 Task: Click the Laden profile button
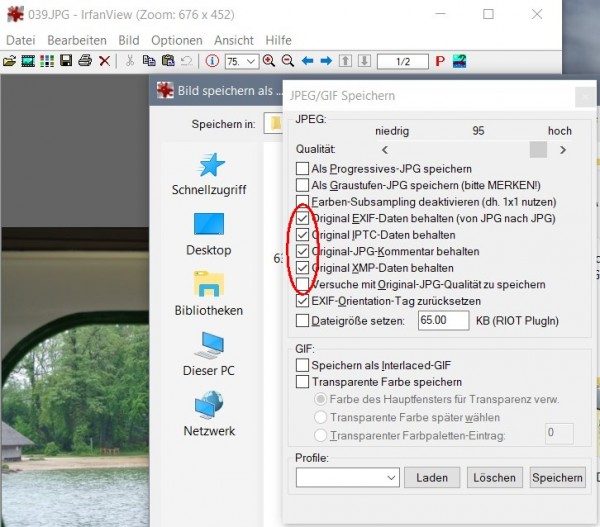432,477
